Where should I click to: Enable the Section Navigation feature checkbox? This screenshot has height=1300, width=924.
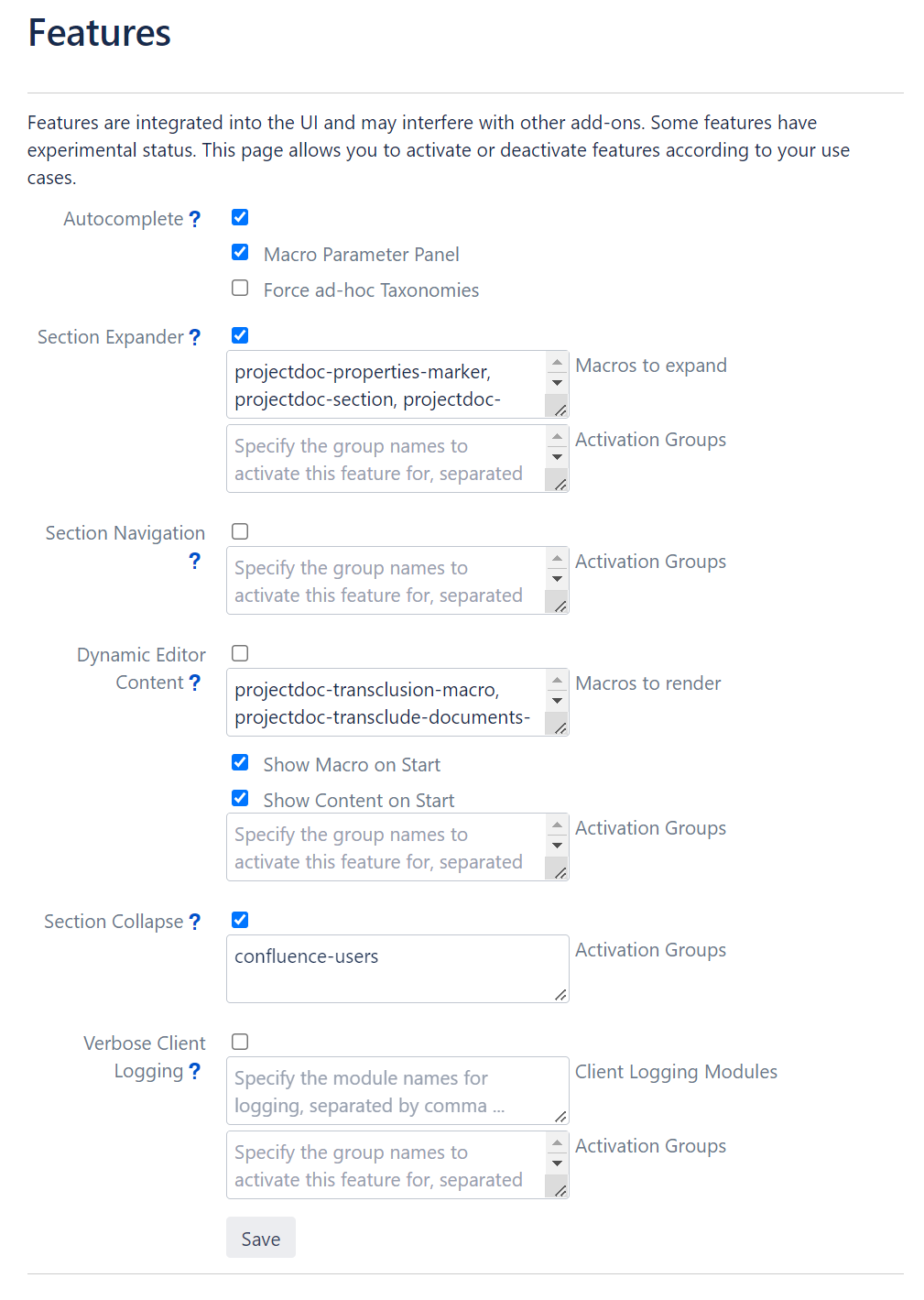click(x=240, y=531)
